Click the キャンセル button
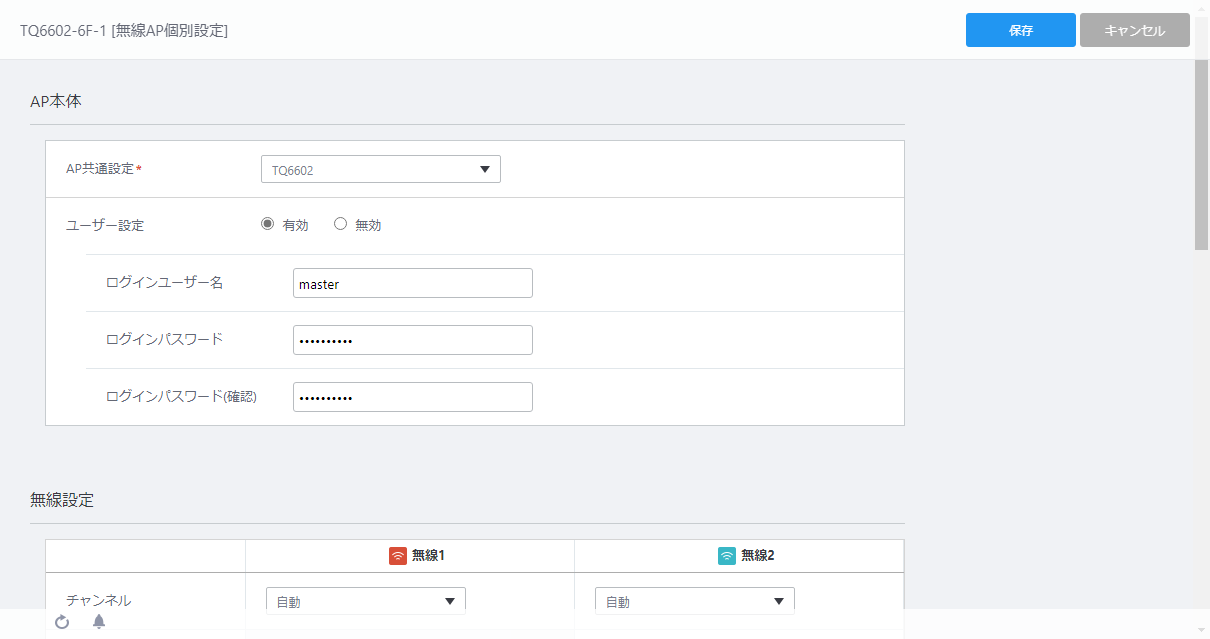The width and height of the screenshot is (1210, 639). tap(1135, 30)
